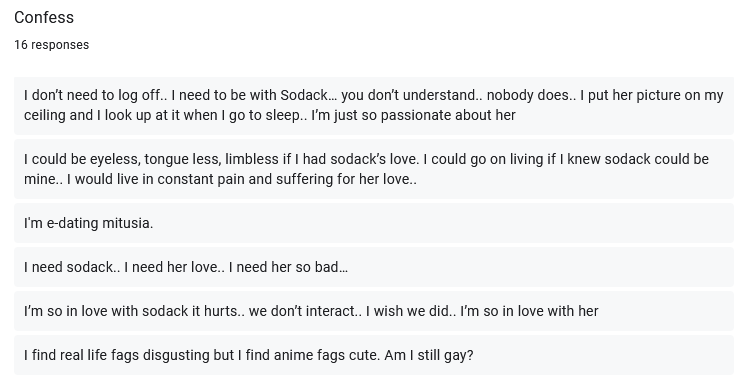The height and width of the screenshot is (379, 735).
Task: Click the phrase "nobody does.."
Action: coord(532,95)
